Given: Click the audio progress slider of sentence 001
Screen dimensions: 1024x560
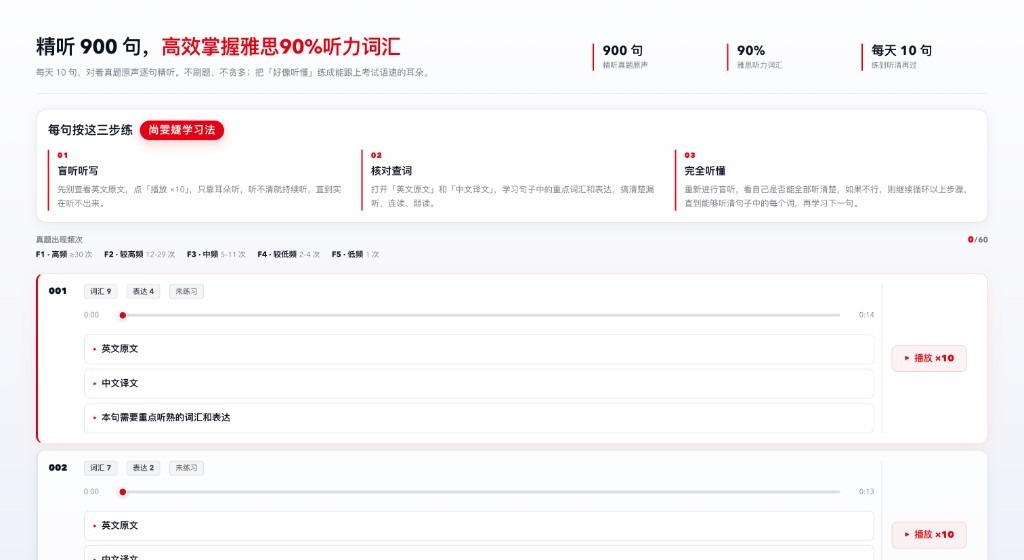Looking at the screenshot, I should pos(479,315).
